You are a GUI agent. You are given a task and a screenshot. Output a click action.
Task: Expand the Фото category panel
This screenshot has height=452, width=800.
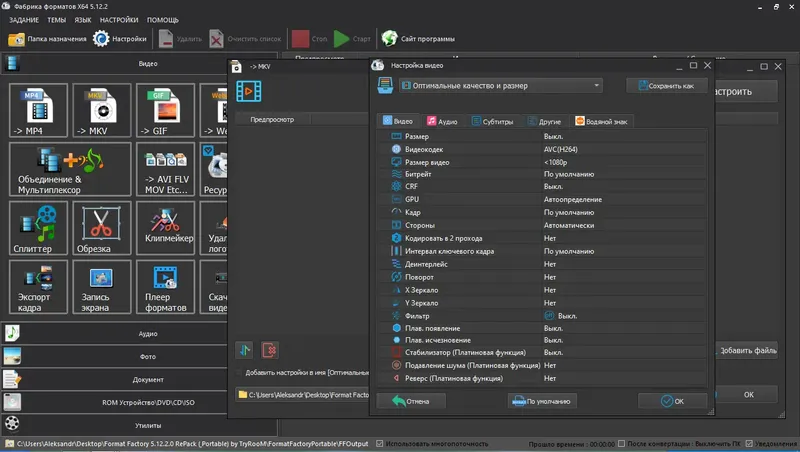[x=115, y=356]
